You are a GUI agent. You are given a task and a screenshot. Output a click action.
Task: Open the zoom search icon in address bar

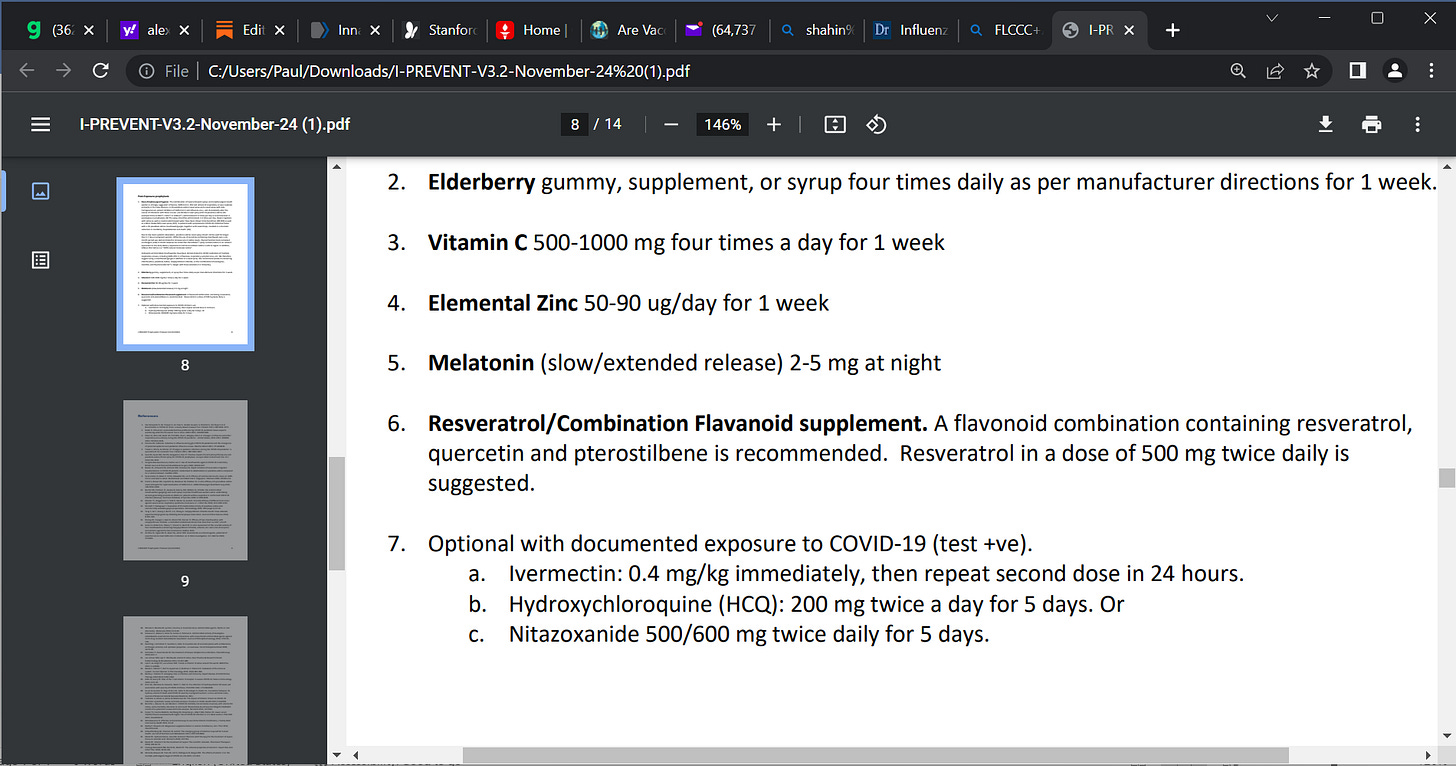tap(1238, 71)
